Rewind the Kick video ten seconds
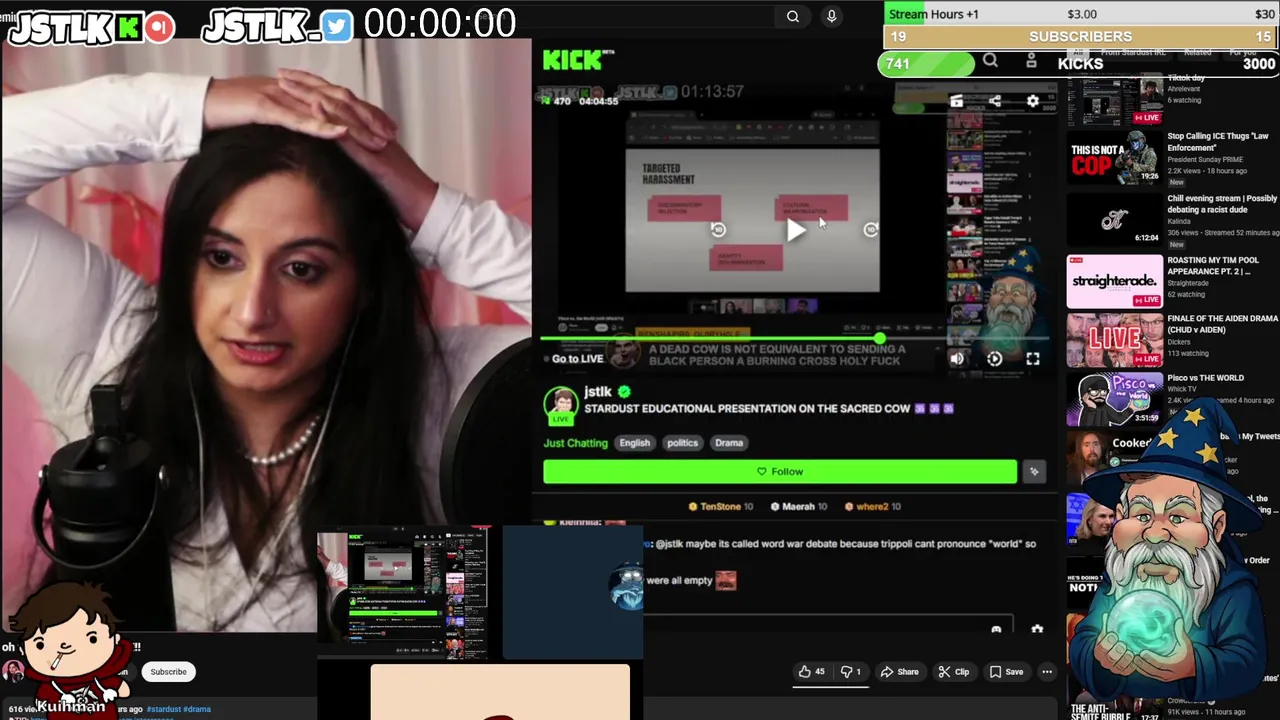Viewport: 1280px width, 720px height. pos(718,230)
